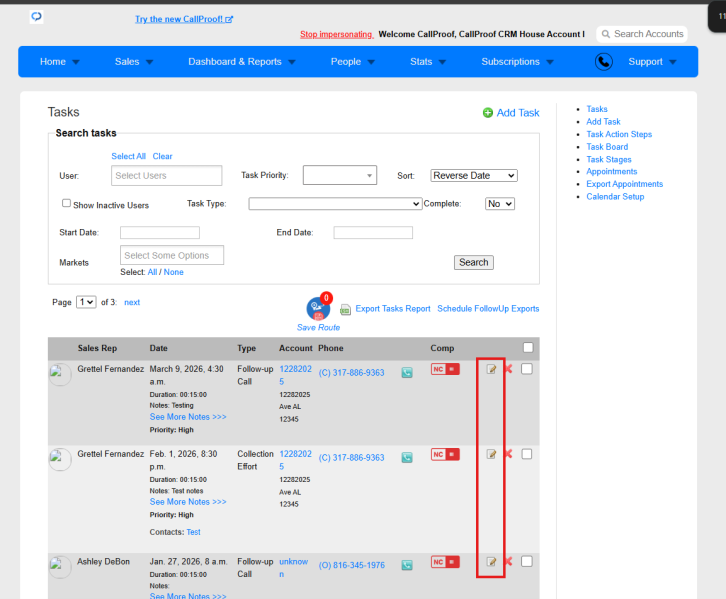This screenshot has height=599, width=726.
Task: Go to next page of tasks
Action: coord(132,302)
